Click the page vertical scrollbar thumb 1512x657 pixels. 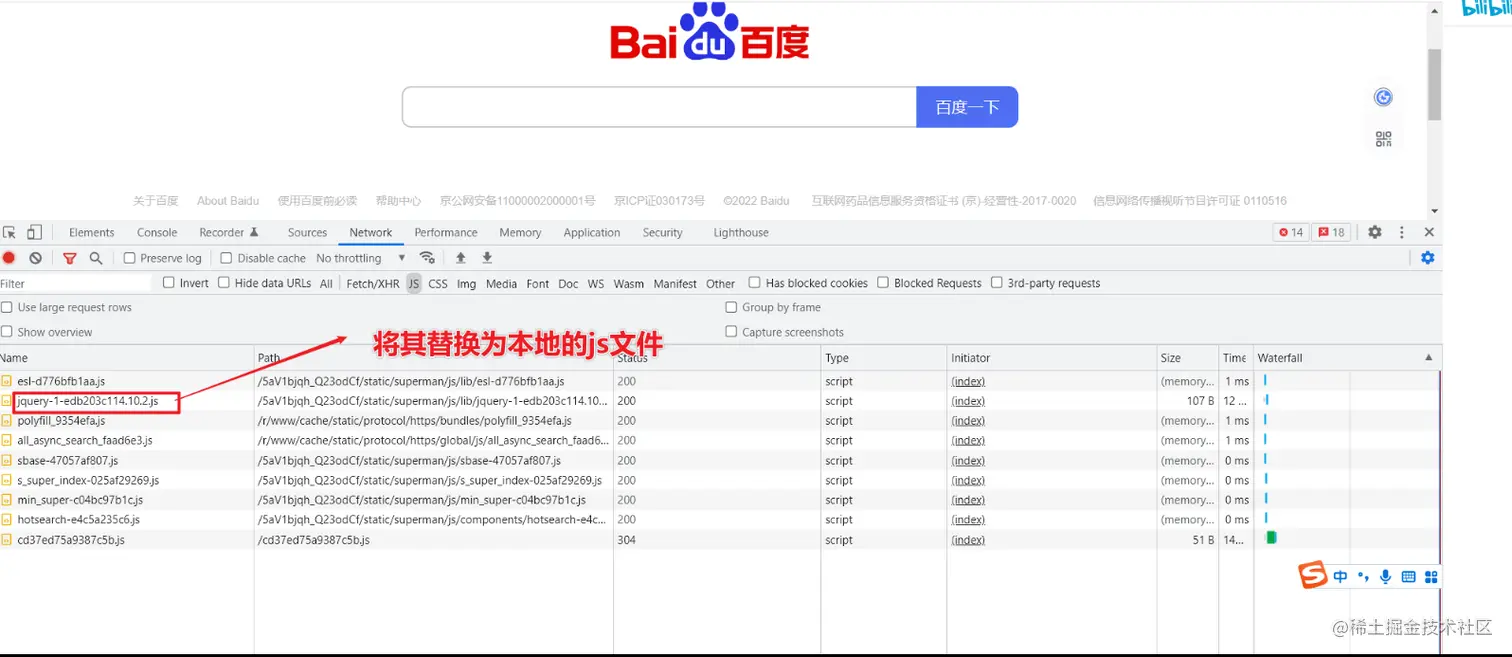pyautogui.click(x=1434, y=83)
